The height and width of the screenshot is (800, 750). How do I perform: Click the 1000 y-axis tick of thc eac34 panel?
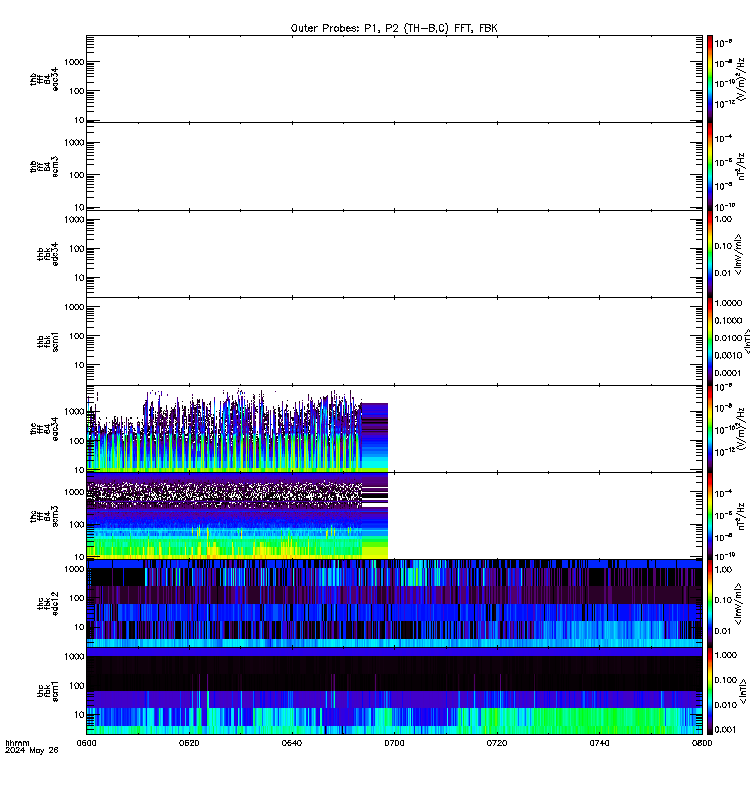74,412
